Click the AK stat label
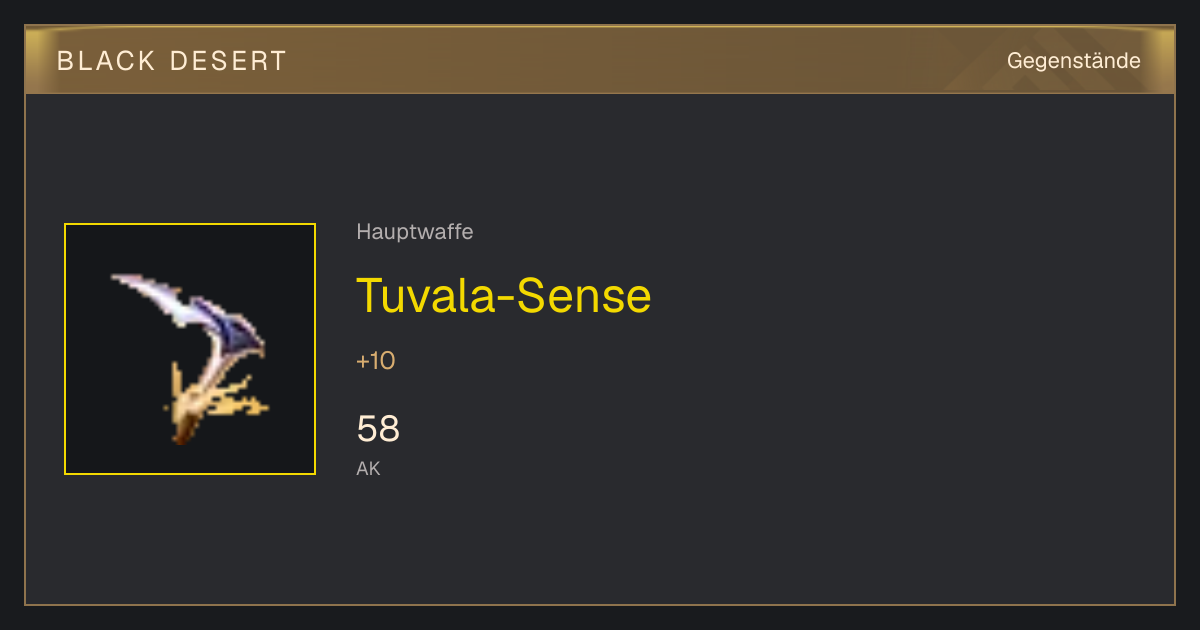The image size is (1200, 630). [368, 468]
